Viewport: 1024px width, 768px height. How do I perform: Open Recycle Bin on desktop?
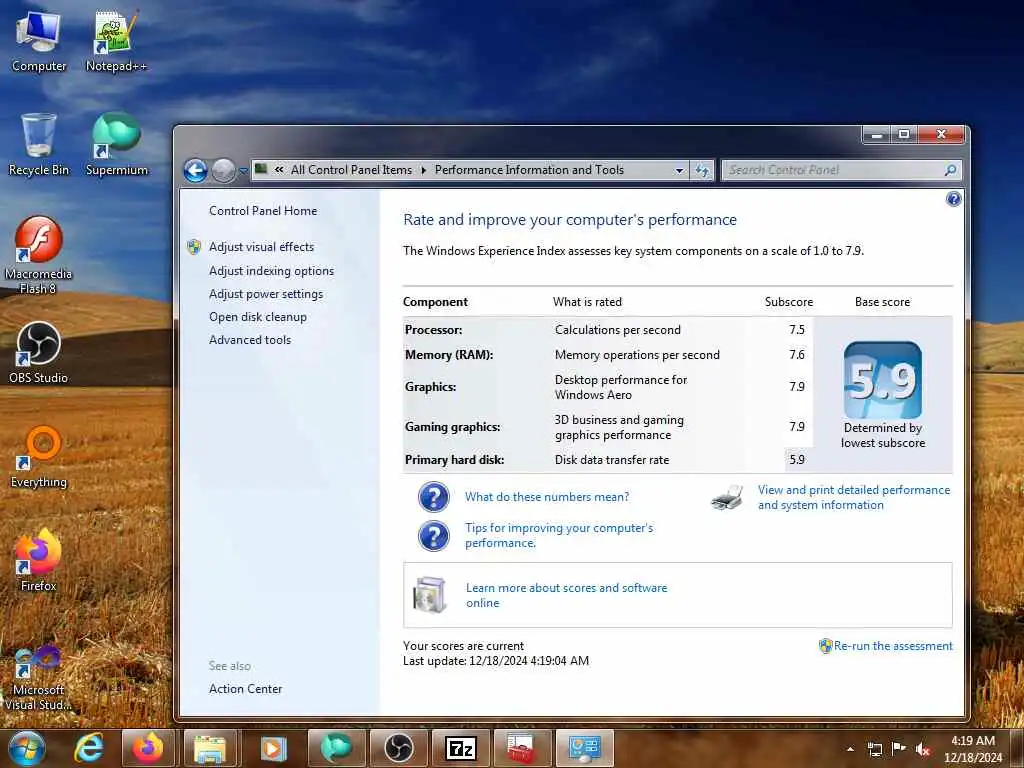click(x=39, y=146)
